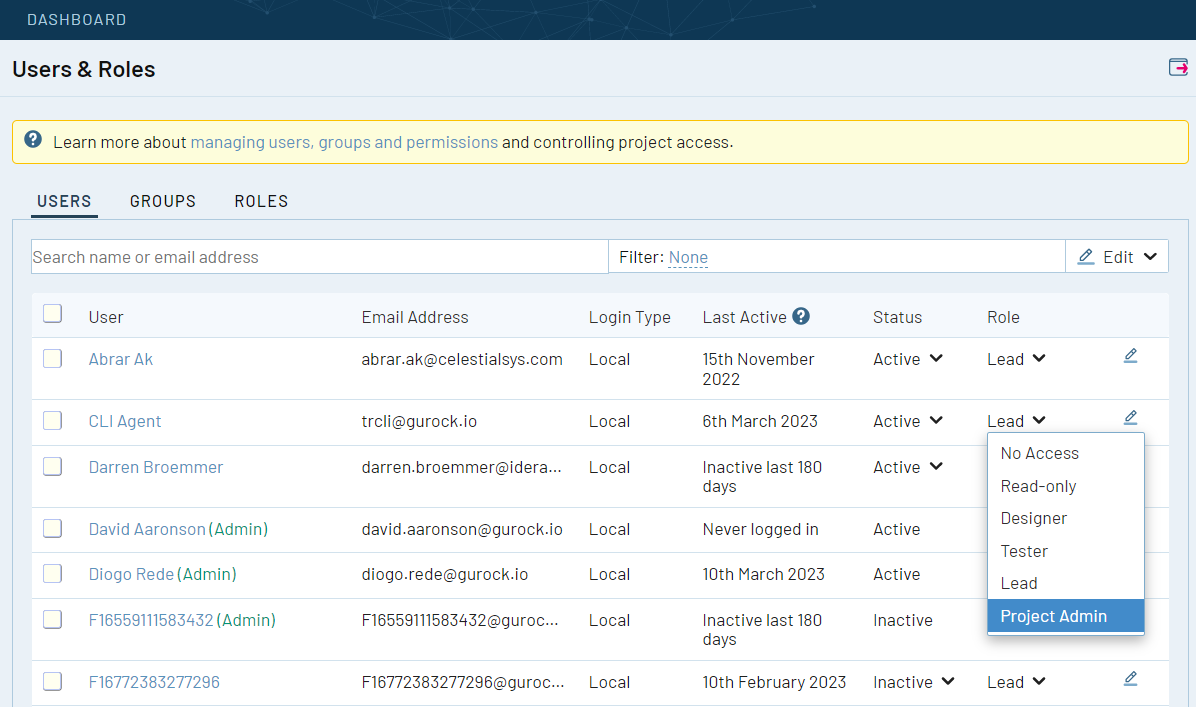Viewport: 1196px width, 707px height.
Task: Toggle the select-all users checkbox in header
Action: 52,314
